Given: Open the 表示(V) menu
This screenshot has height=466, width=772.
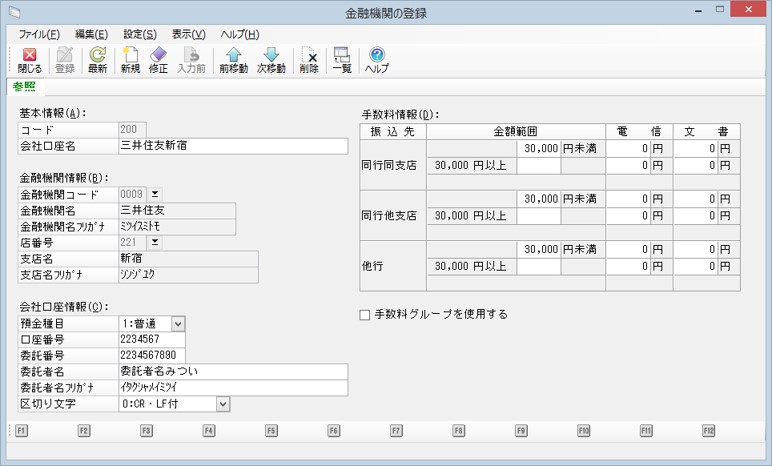Looking at the screenshot, I should 189,34.
